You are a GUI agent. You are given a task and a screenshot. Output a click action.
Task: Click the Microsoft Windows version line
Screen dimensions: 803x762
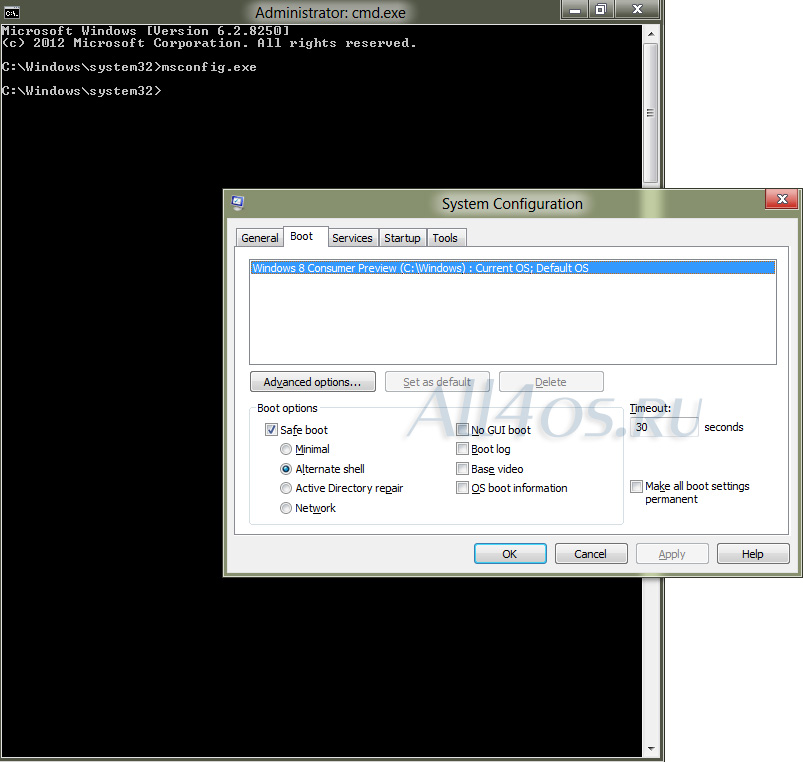(145, 31)
